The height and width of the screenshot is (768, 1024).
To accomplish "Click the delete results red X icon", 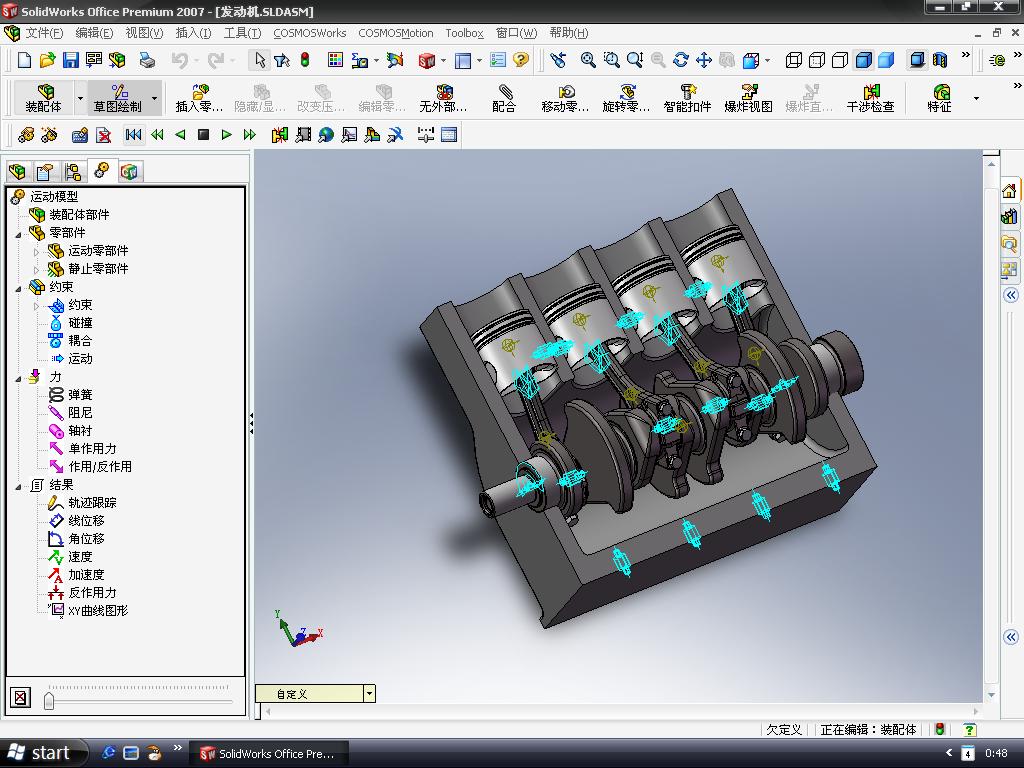I will [x=103, y=135].
